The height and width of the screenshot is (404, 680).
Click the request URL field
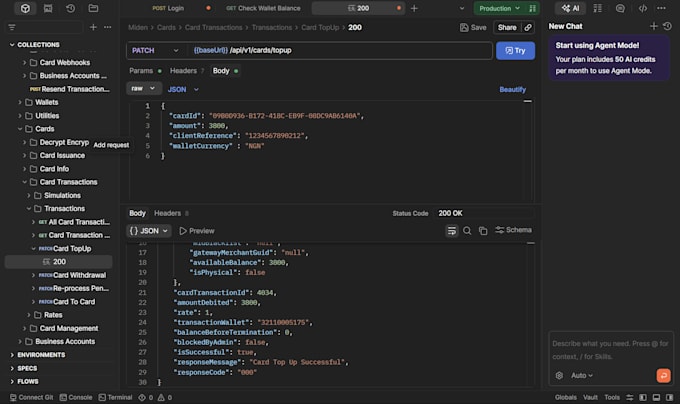(340, 50)
